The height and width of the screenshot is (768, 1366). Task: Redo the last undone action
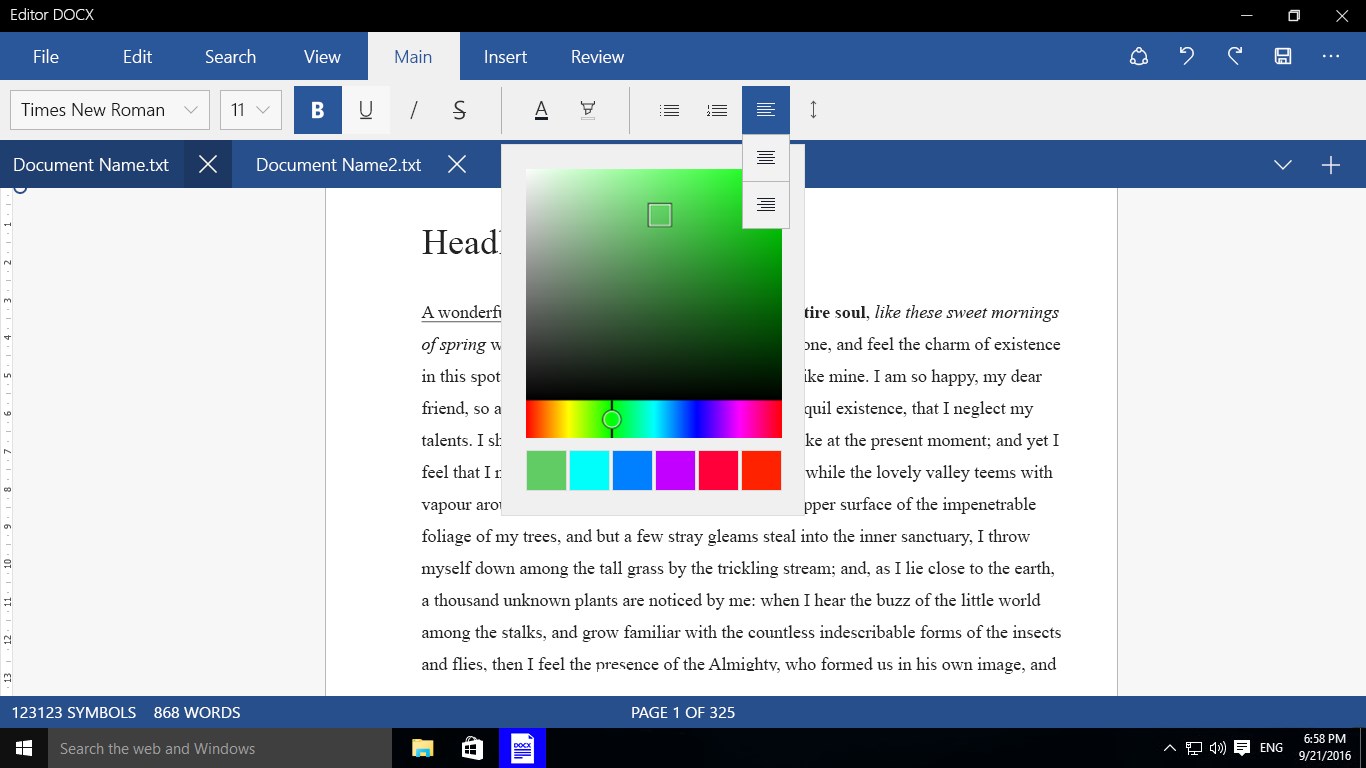coord(1235,57)
